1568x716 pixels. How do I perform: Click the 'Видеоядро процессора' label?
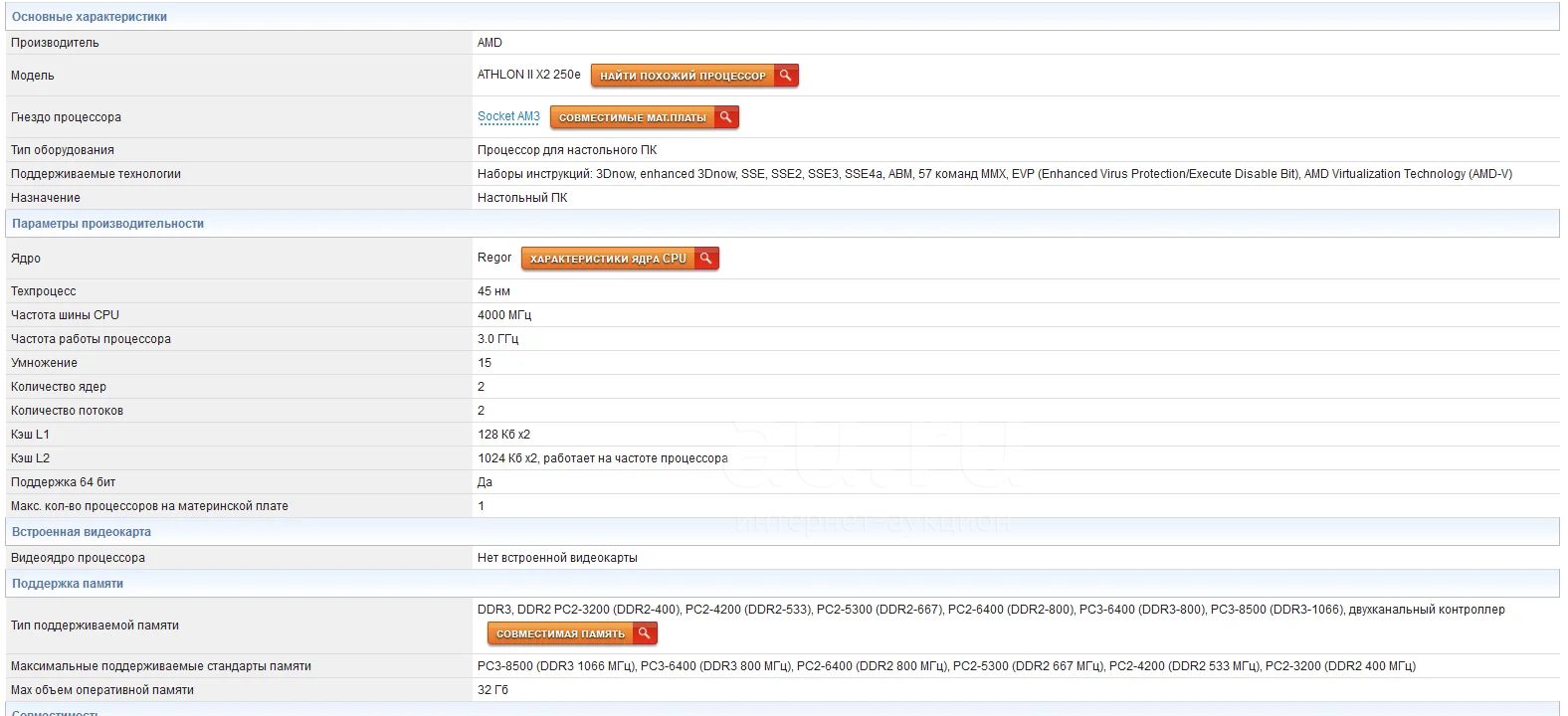point(78,558)
